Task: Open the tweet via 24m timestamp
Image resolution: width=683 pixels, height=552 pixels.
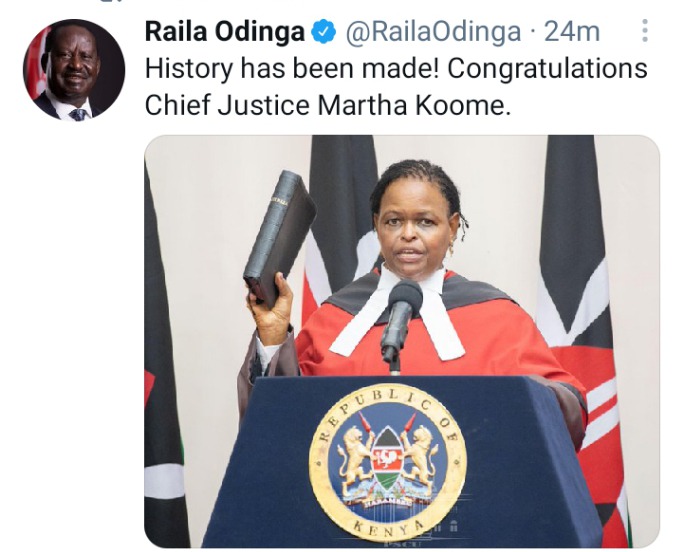Action: point(572,32)
